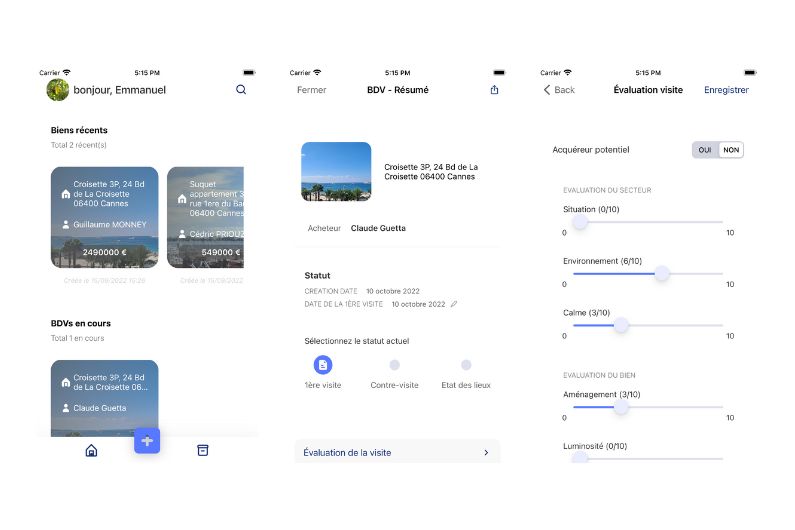This screenshot has width=795, height=530.
Task: Open the Claude Guetta BDV card
Action: (x=104, y=398)
